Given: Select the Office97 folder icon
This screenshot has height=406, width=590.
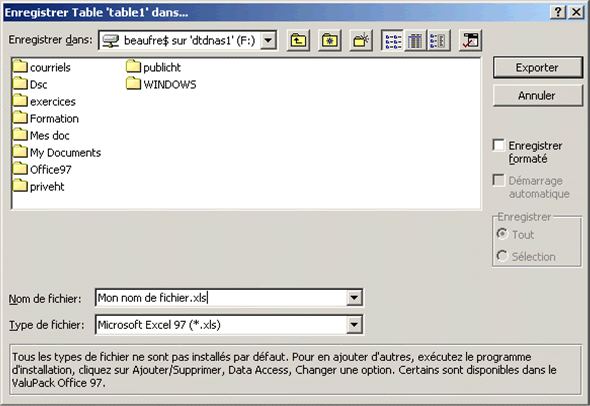Looking at the screenshot, I should pyautogui.click(x=20, y=169).
